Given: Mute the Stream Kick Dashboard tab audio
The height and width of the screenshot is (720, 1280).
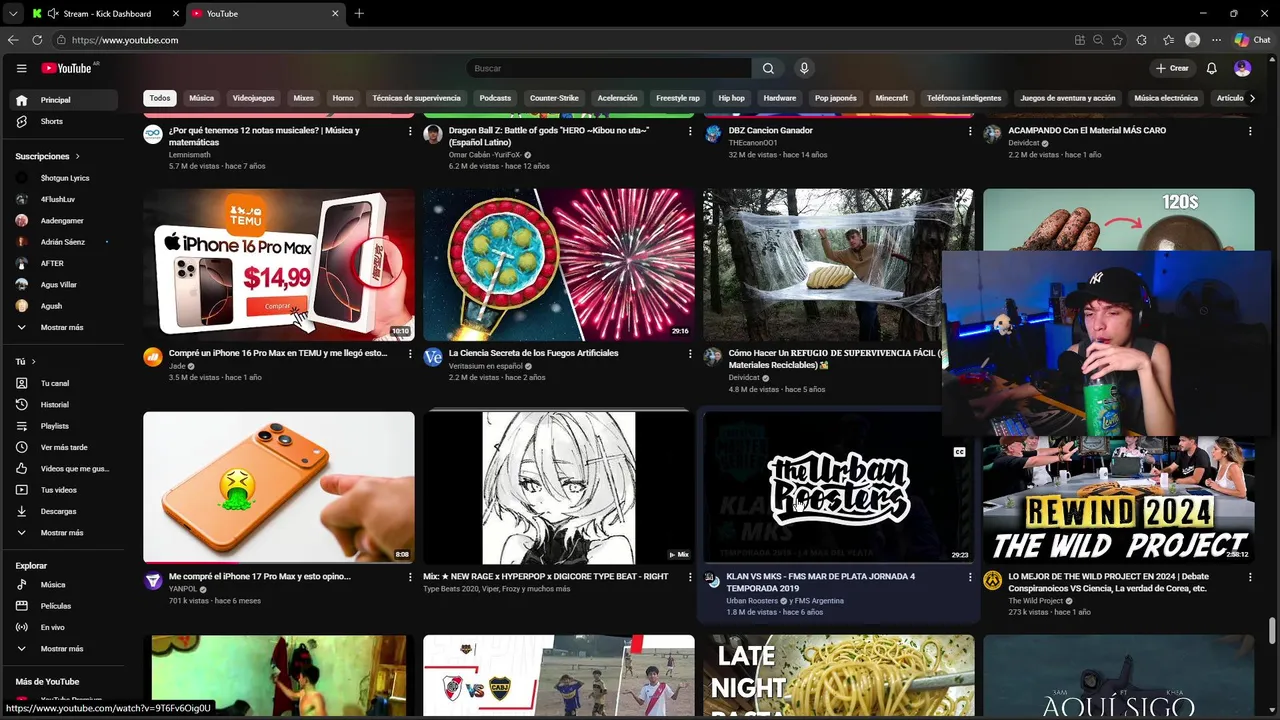Looking at the screenshot, I should click(52, 13).
